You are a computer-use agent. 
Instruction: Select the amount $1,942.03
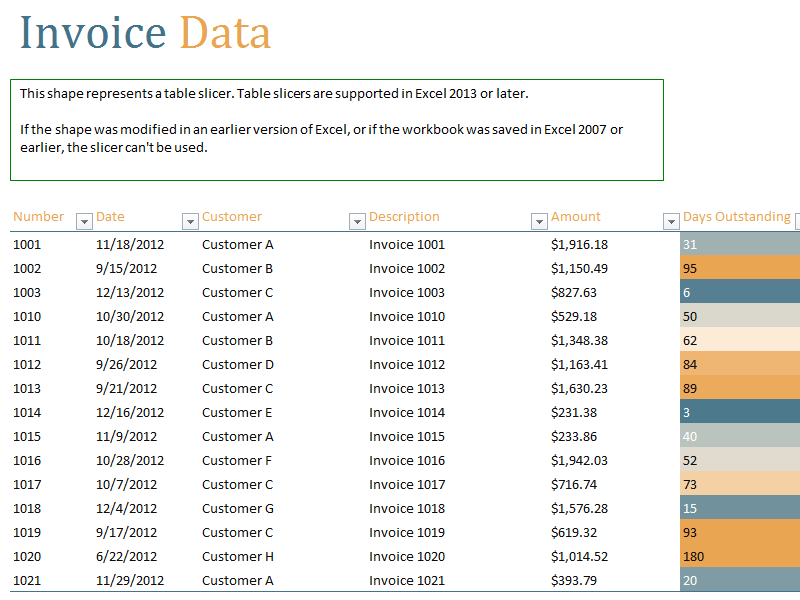[x=579, y=461]
